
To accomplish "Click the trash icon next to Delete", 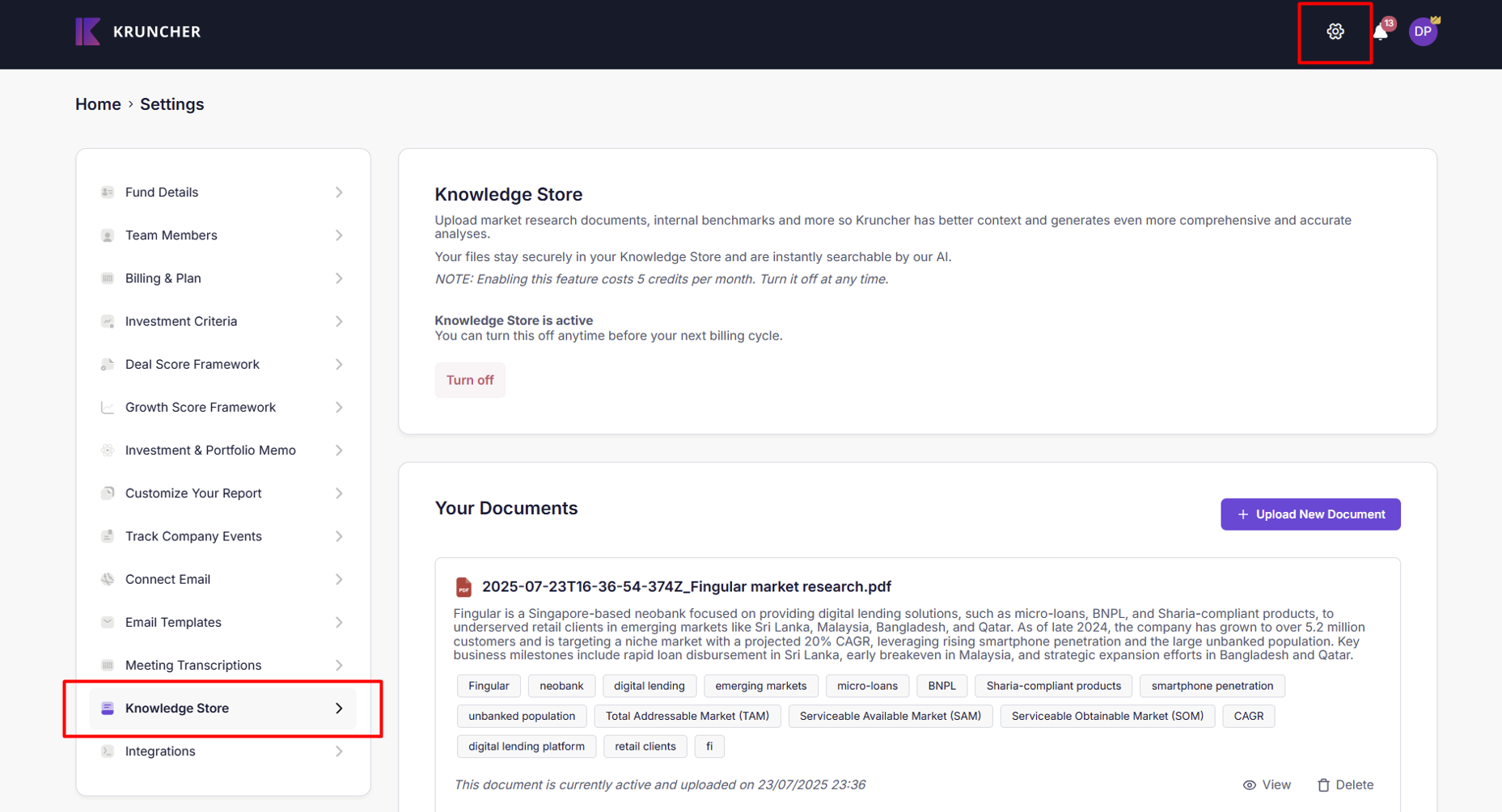I will pos(1323,785).
